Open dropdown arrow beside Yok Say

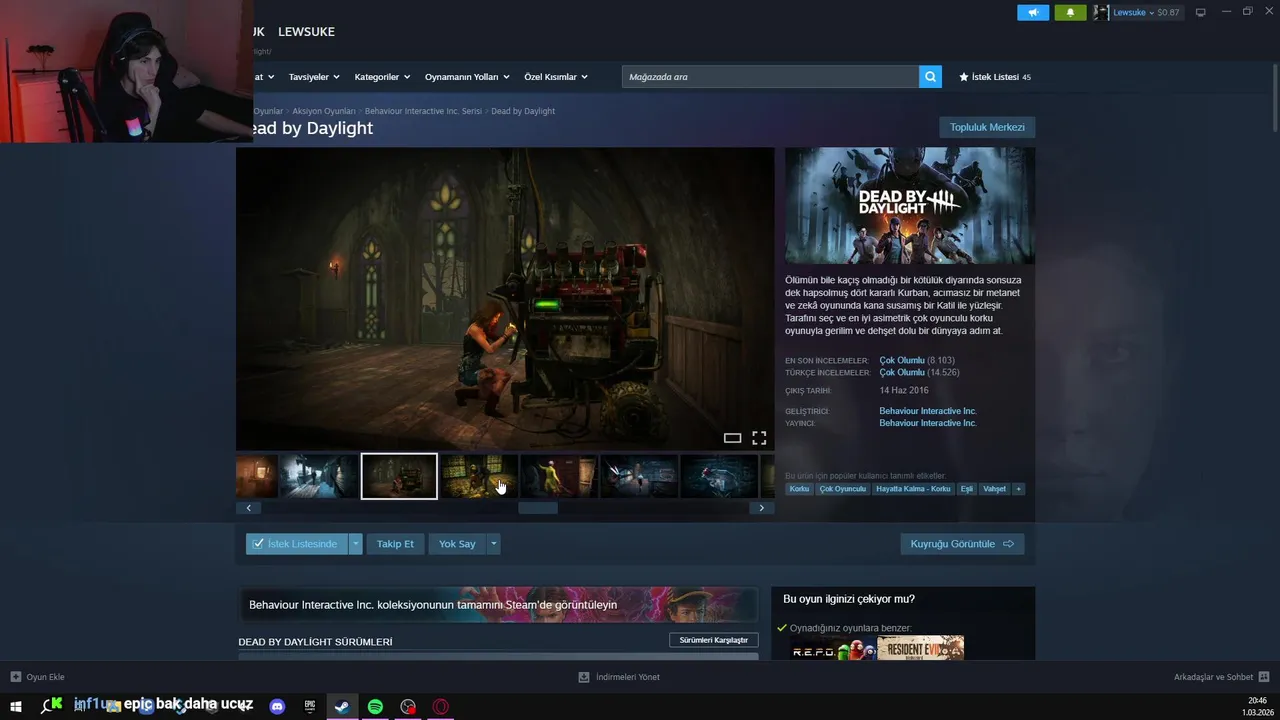(x=493, y=544)
